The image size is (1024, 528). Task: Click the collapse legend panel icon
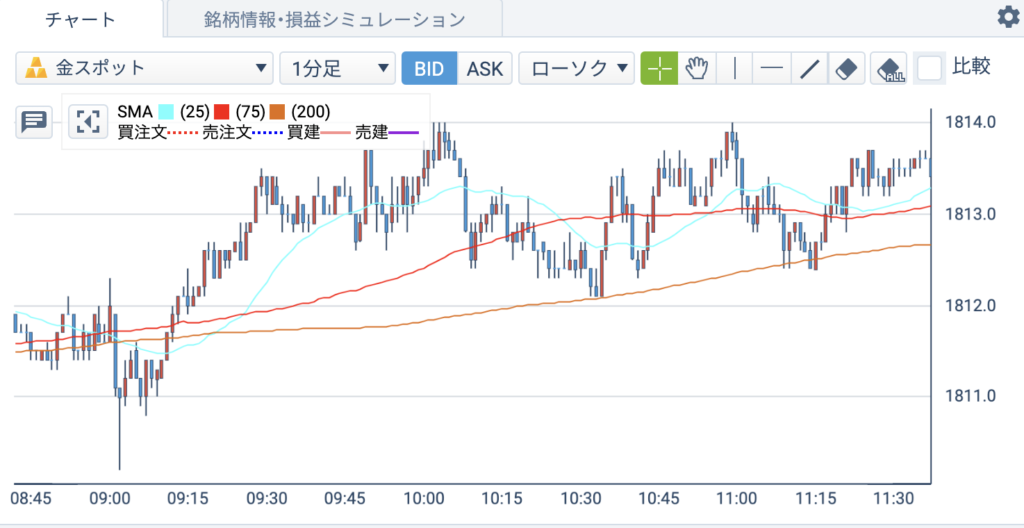click(88, 121)
